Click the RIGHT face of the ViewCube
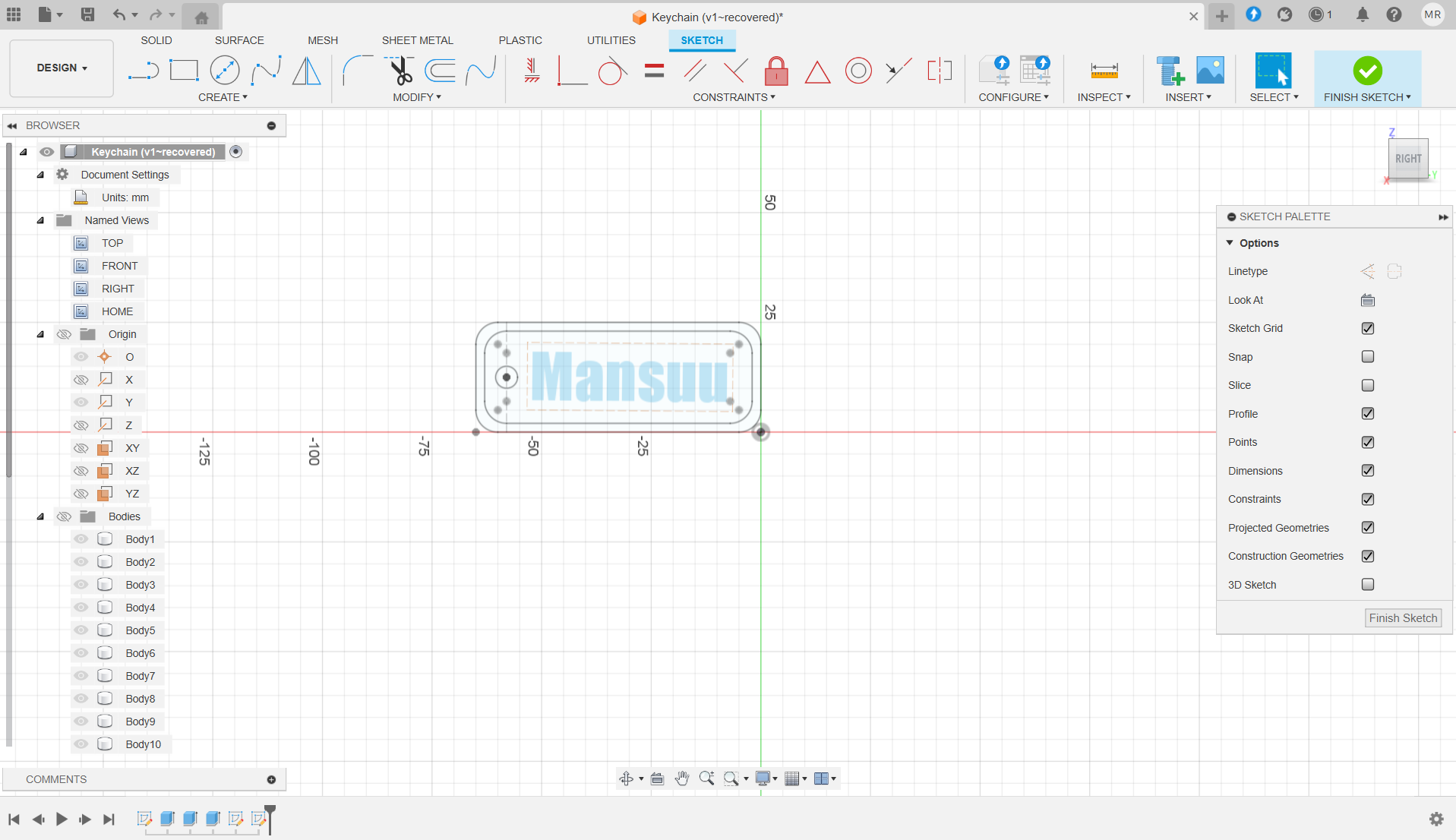 point(1408,159)
